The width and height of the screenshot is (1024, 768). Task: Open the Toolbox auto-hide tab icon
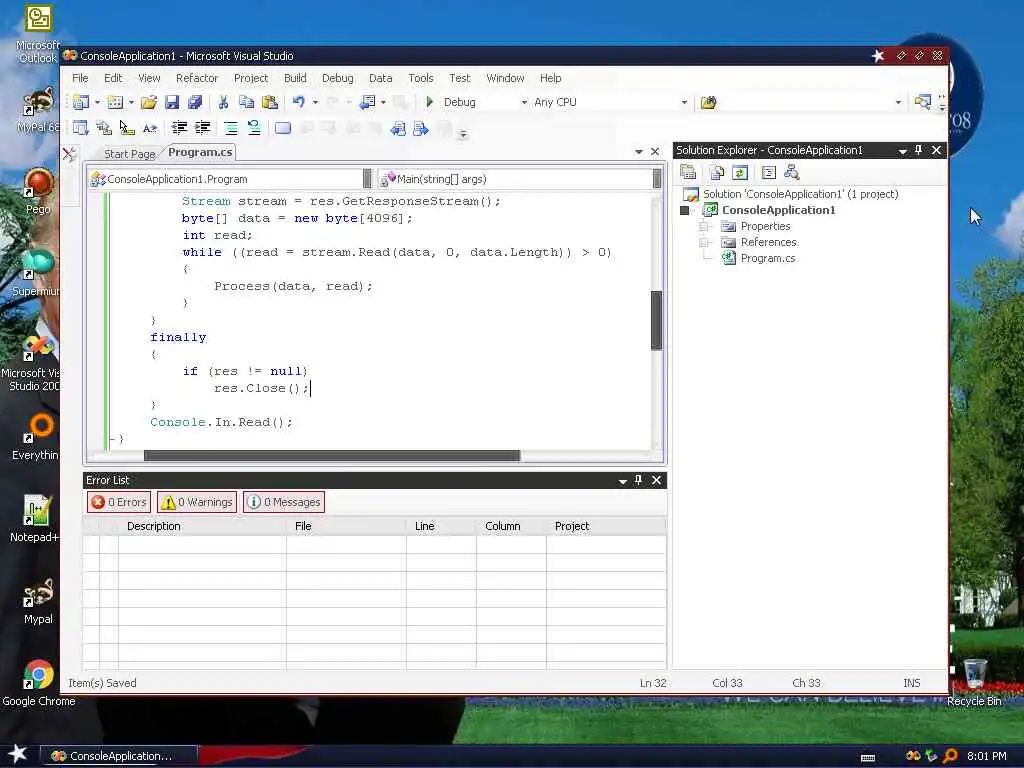pos(70,154)
